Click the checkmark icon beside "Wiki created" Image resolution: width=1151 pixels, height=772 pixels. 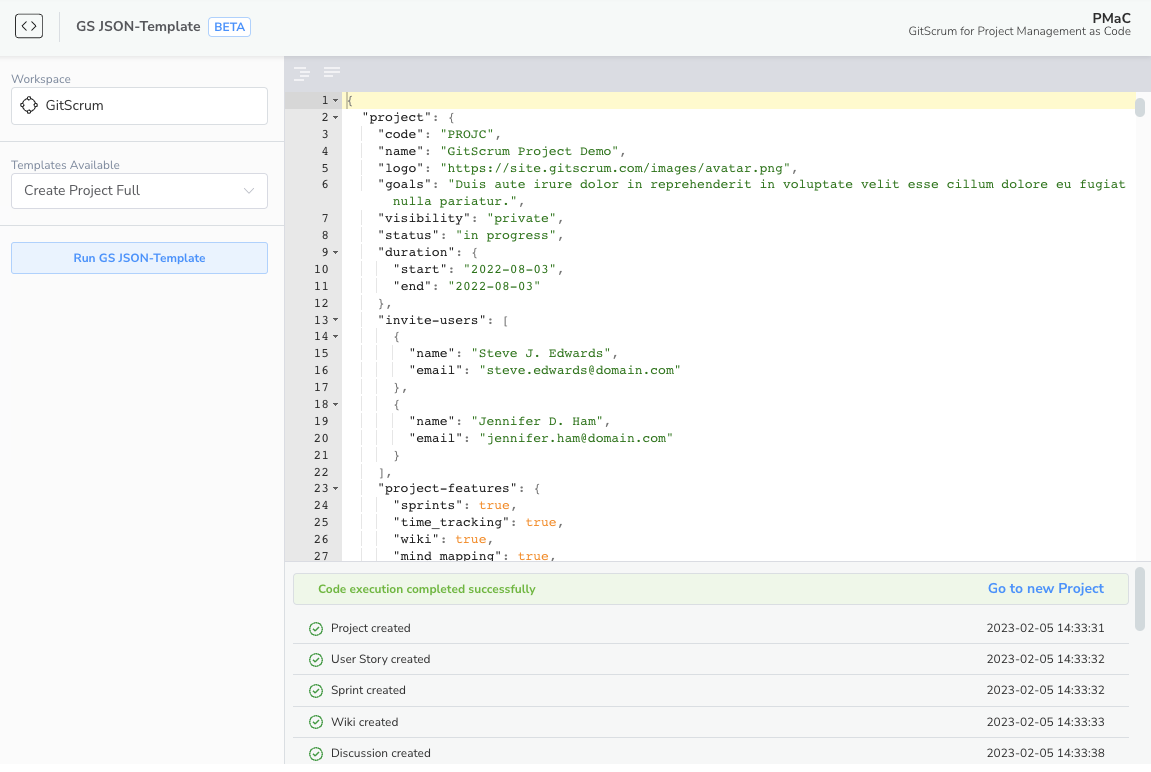click(316, 721)
